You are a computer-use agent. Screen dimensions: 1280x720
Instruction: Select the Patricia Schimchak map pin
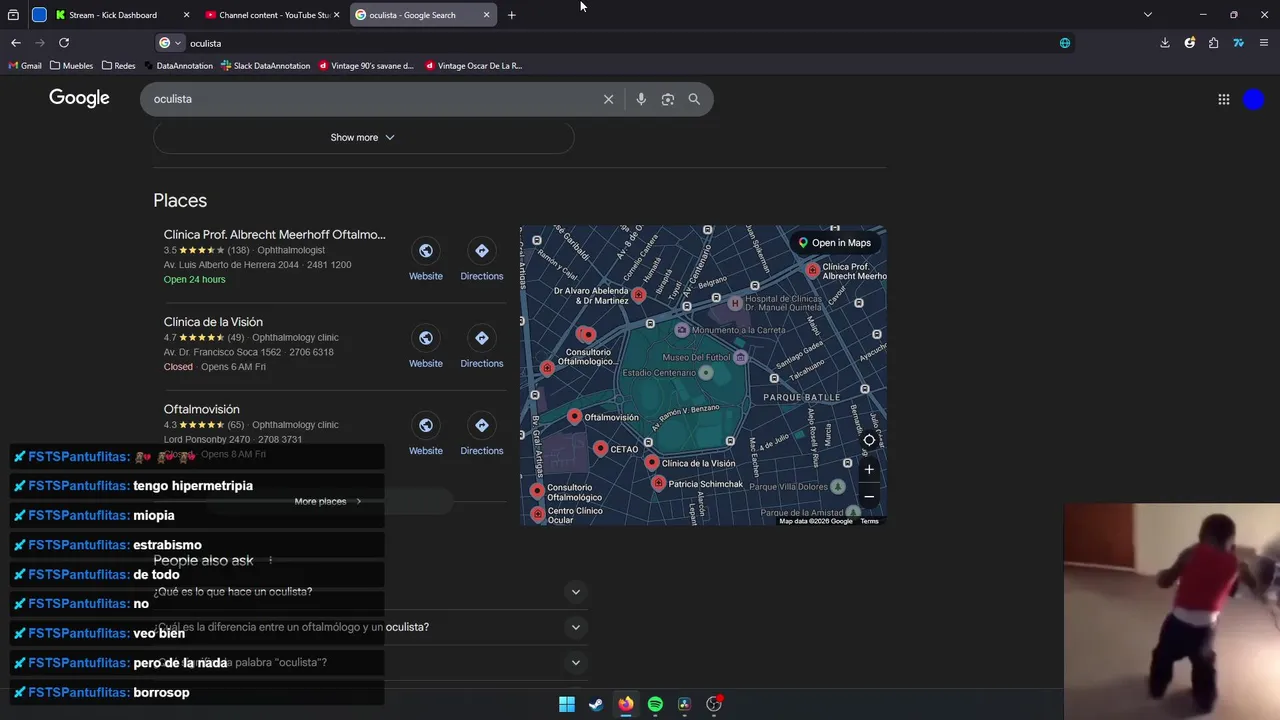(x=658, y=483)
